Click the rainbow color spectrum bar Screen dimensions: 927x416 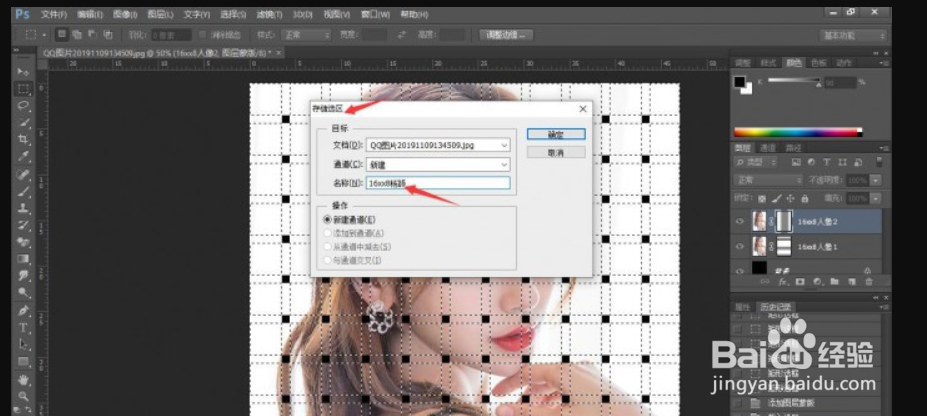pos(798,132)
